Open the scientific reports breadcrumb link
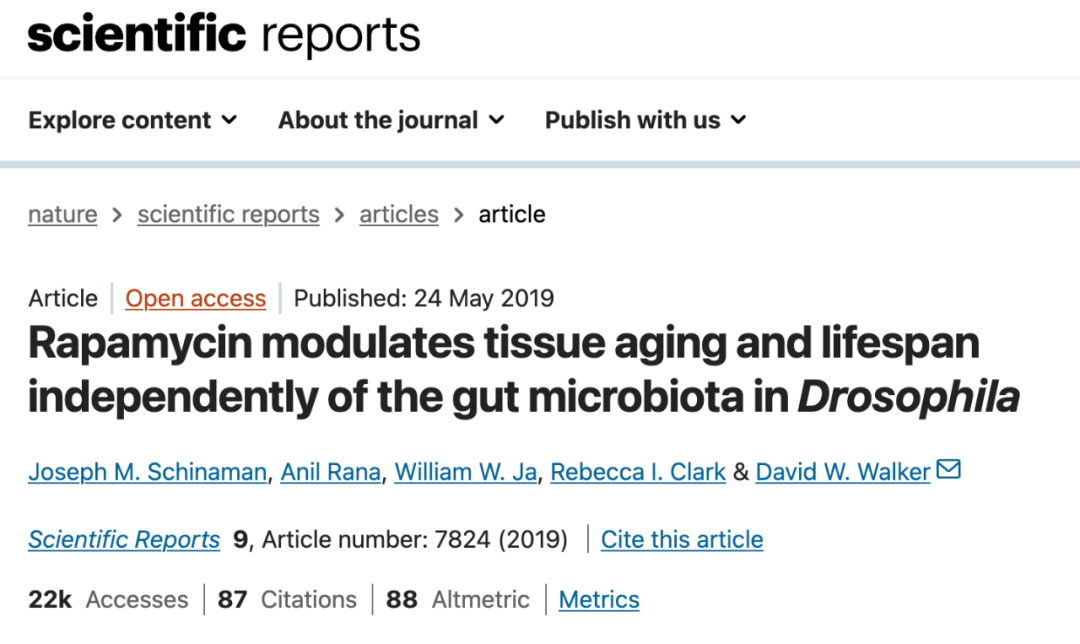Viewport: 1080px width, 644px height. click(x=228, y=214)
